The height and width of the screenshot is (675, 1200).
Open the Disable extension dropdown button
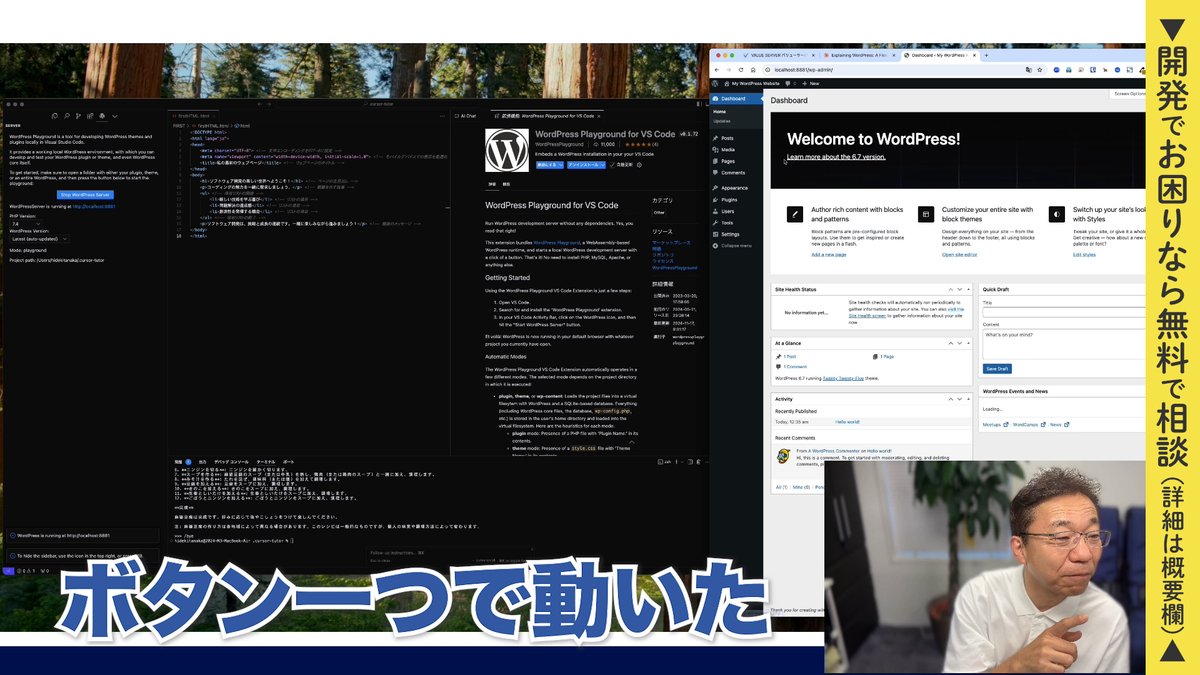point(550,165)
